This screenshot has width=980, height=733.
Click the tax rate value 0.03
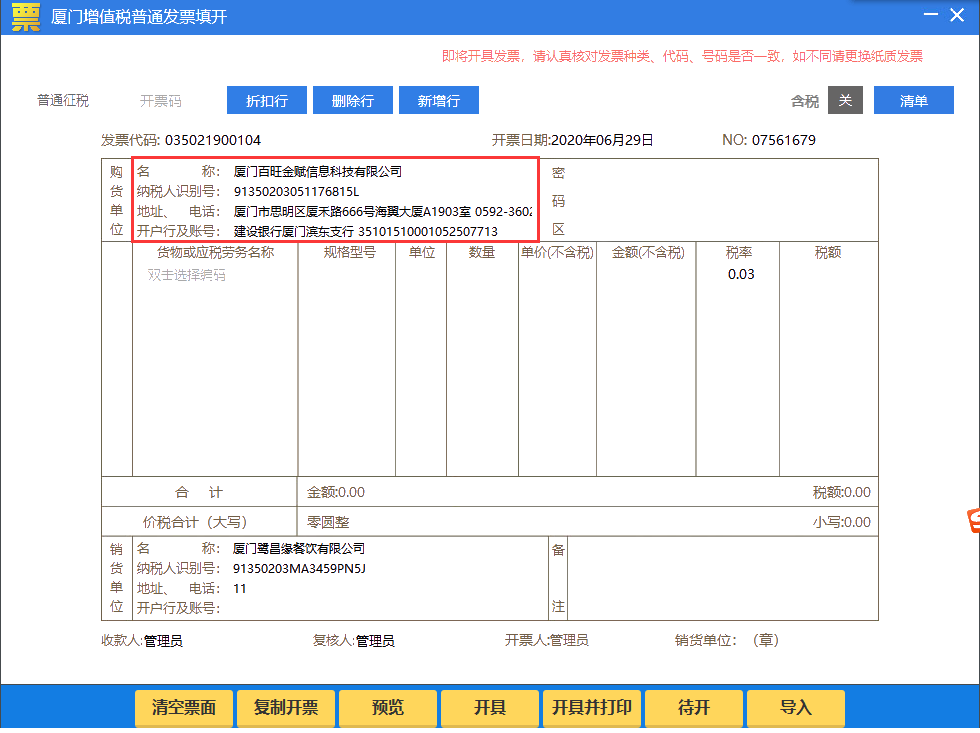(741, 274)
